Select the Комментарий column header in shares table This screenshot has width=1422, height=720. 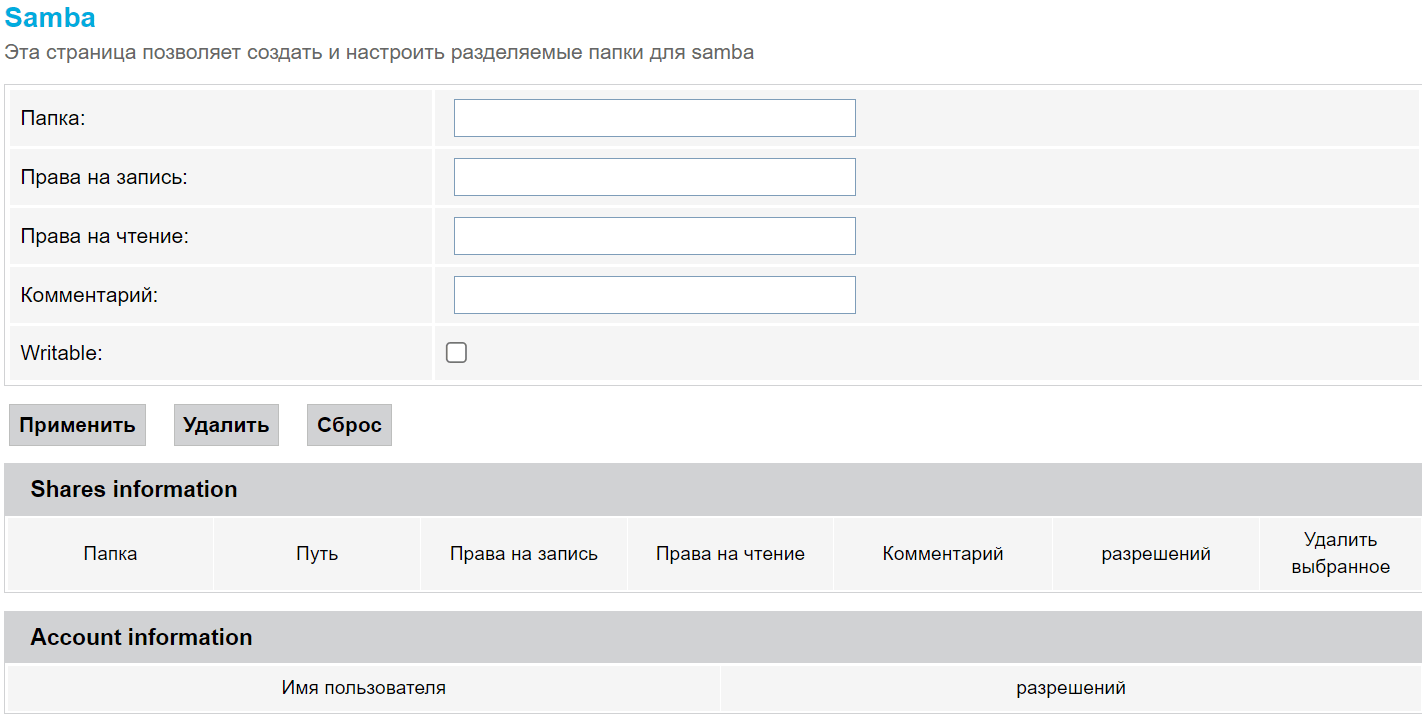click(x=943, y=554)
